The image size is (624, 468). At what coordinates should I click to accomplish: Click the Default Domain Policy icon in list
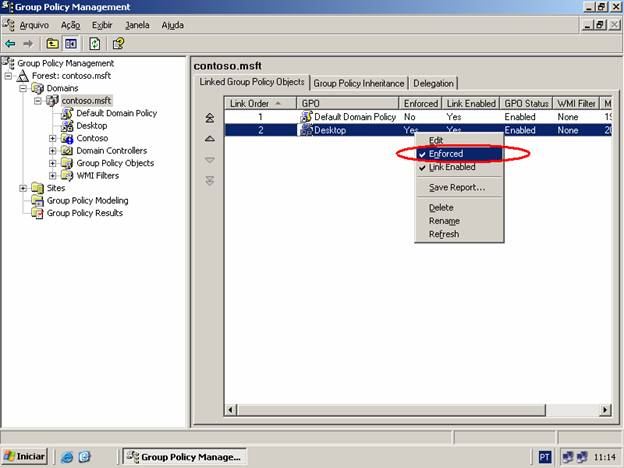click(306, 117)
